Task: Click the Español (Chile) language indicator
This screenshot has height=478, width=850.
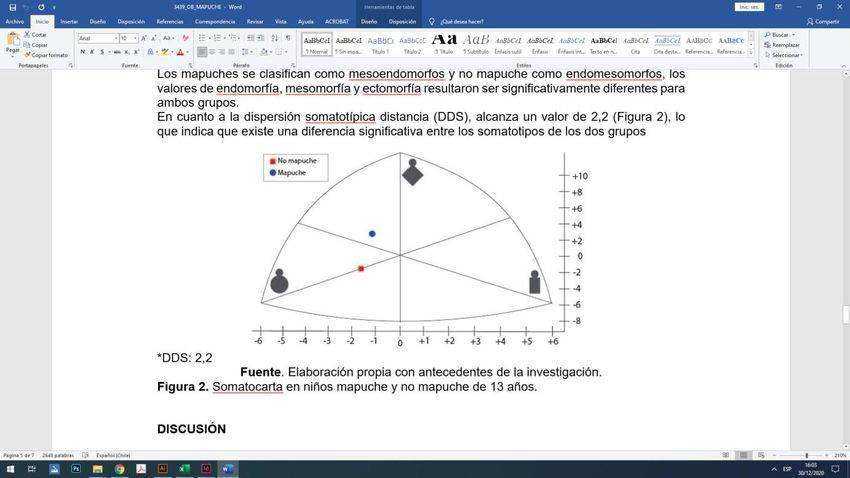Action: point(113,455)
